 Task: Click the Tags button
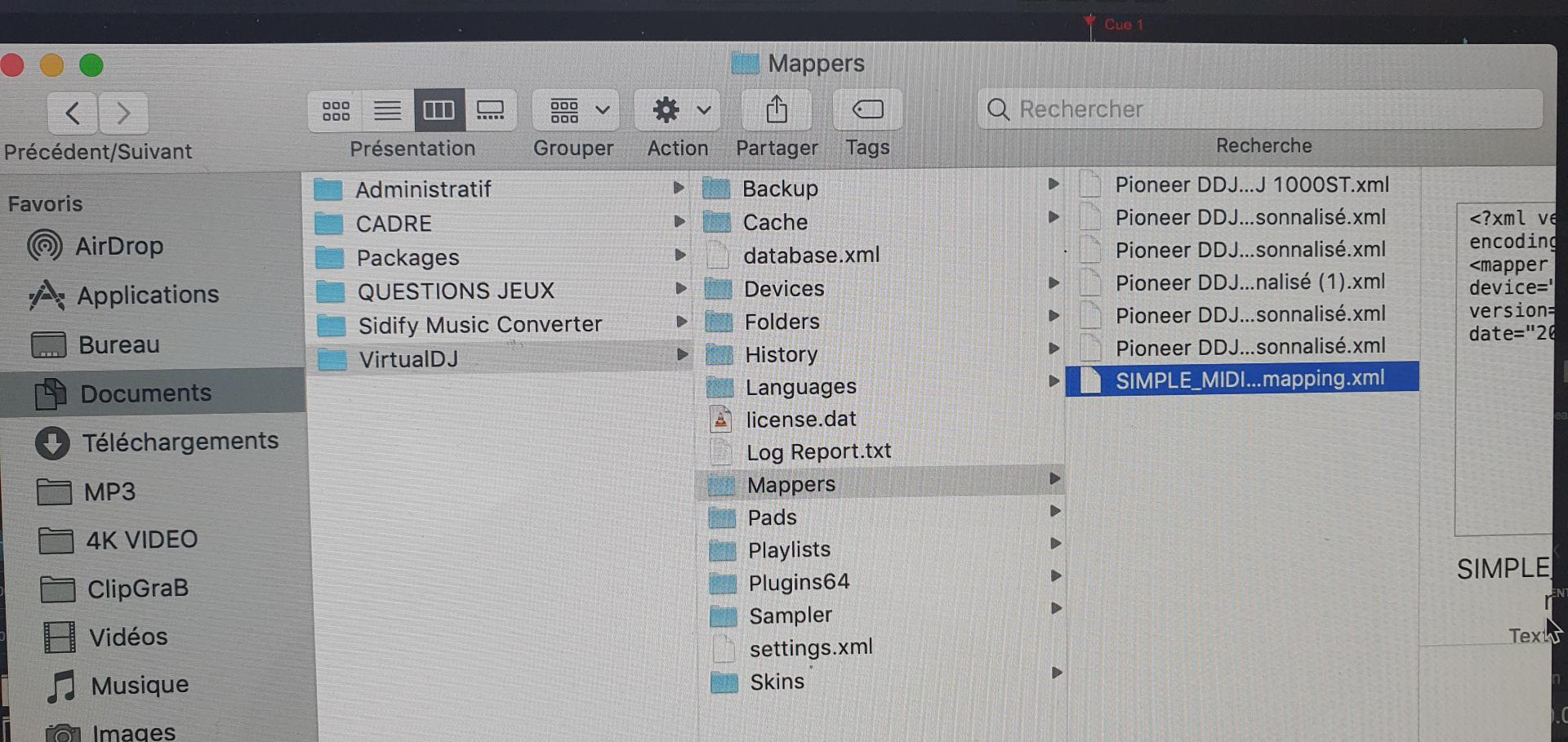pos(867,109)
